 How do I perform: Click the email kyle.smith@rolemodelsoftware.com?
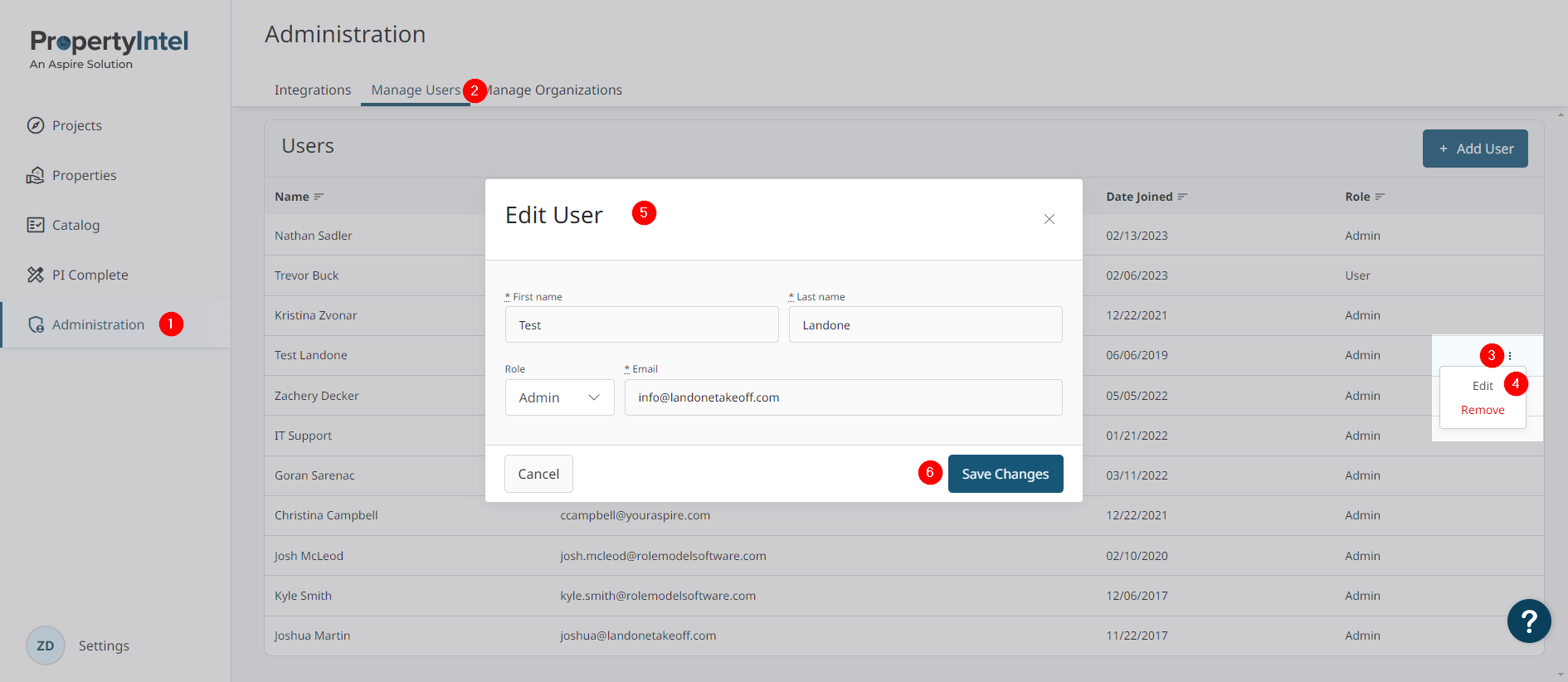pos(658,596)
